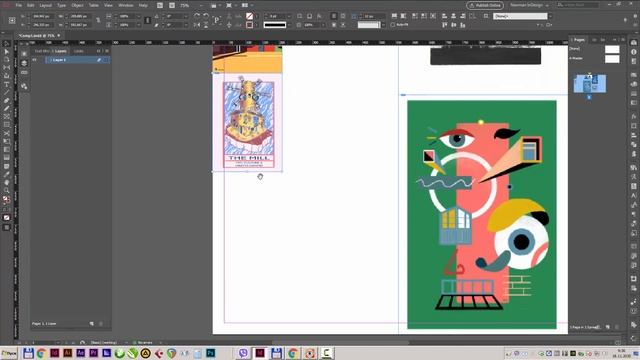
Task: Click the Start button on taskbar
Action: [9, 353]
